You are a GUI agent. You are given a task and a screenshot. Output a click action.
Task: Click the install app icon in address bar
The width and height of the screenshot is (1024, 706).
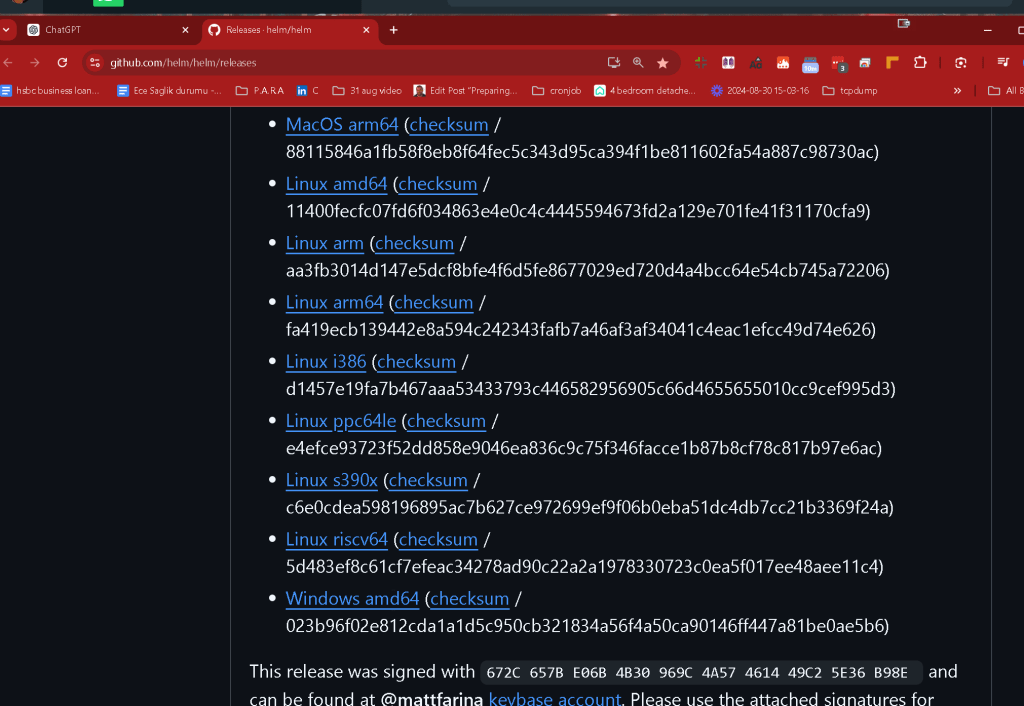click(613, 63)
